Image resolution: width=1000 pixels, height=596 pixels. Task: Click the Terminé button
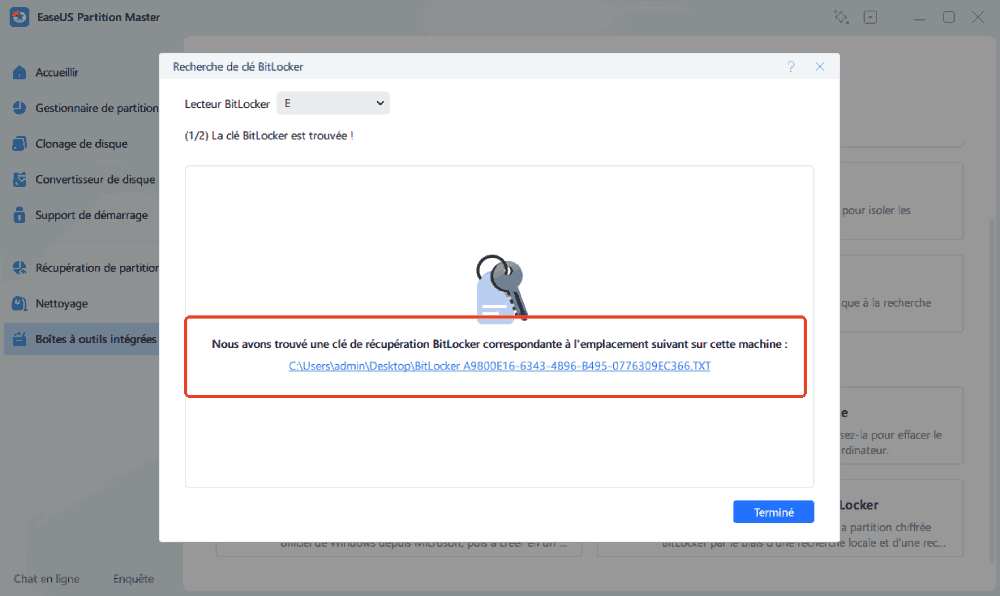pyautogui.click(x=774, y=512)
